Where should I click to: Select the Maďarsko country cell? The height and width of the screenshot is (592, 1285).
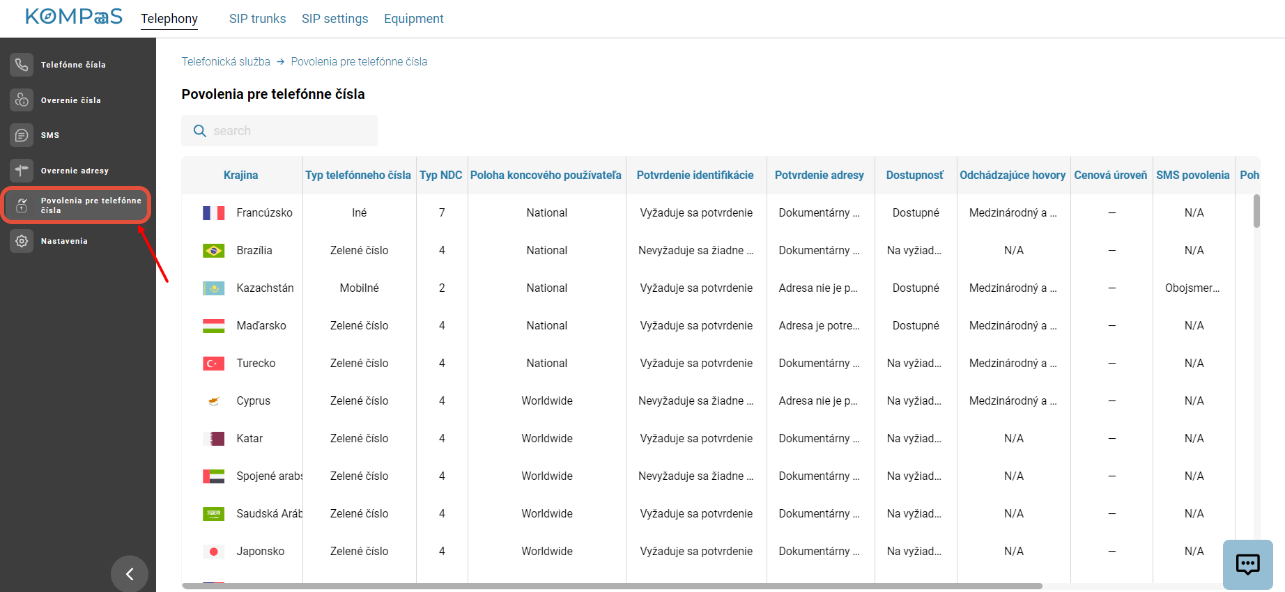tap(260, 326)
